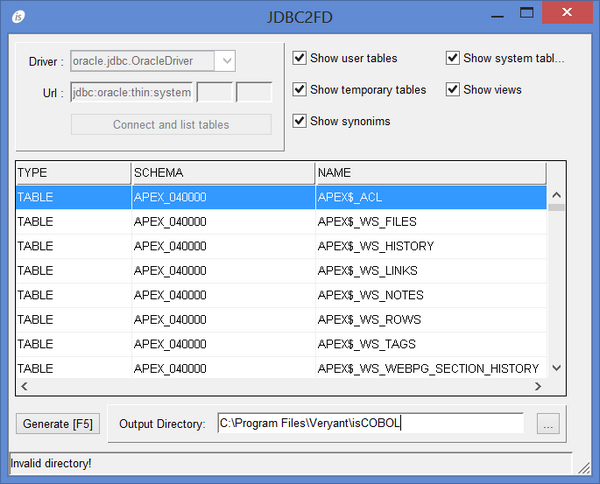Open the Driver dropdown list

click(x=226, y=61)
